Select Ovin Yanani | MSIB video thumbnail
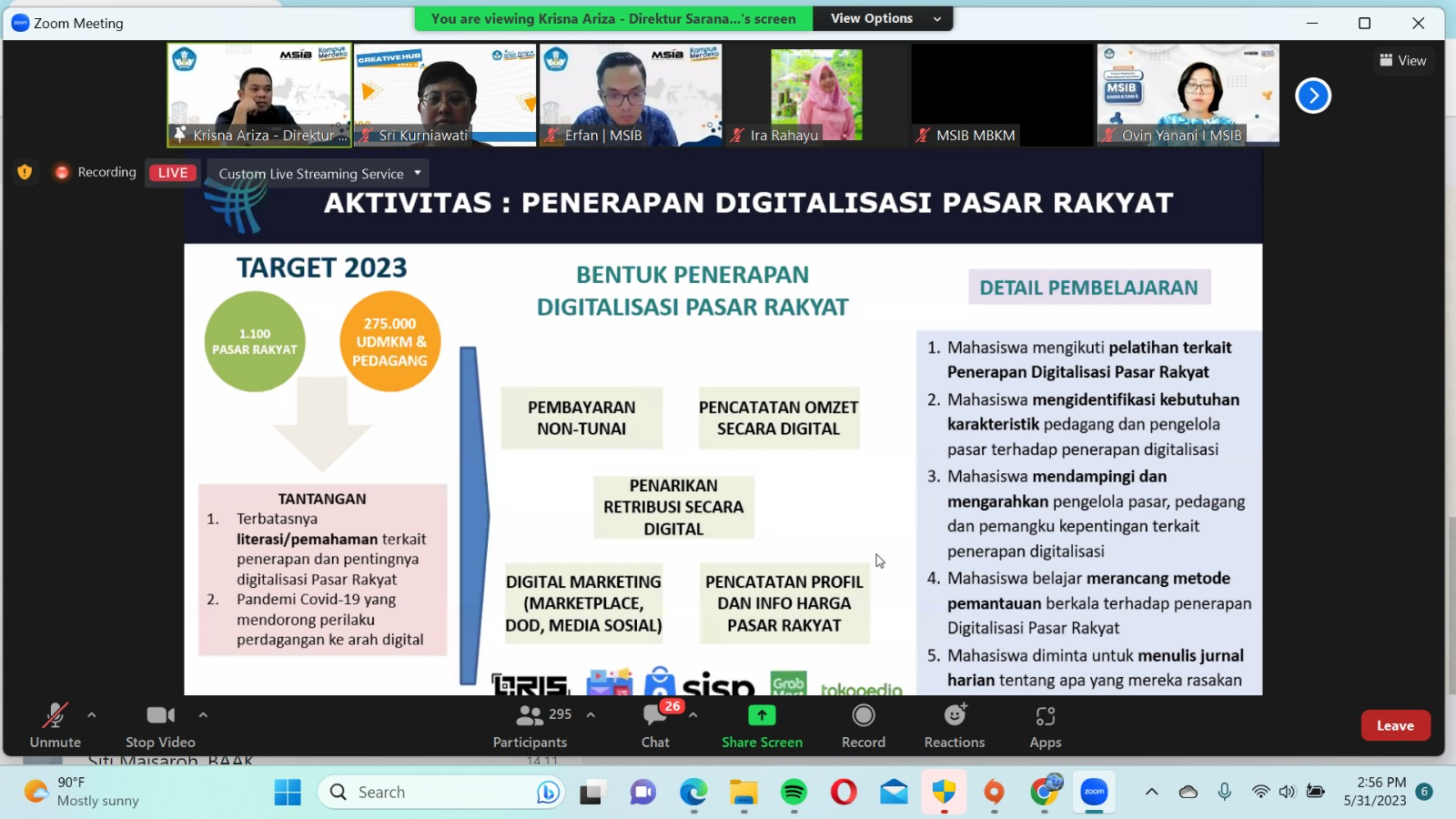Screen dimensions: 1456x819 tap(1188, 95)
